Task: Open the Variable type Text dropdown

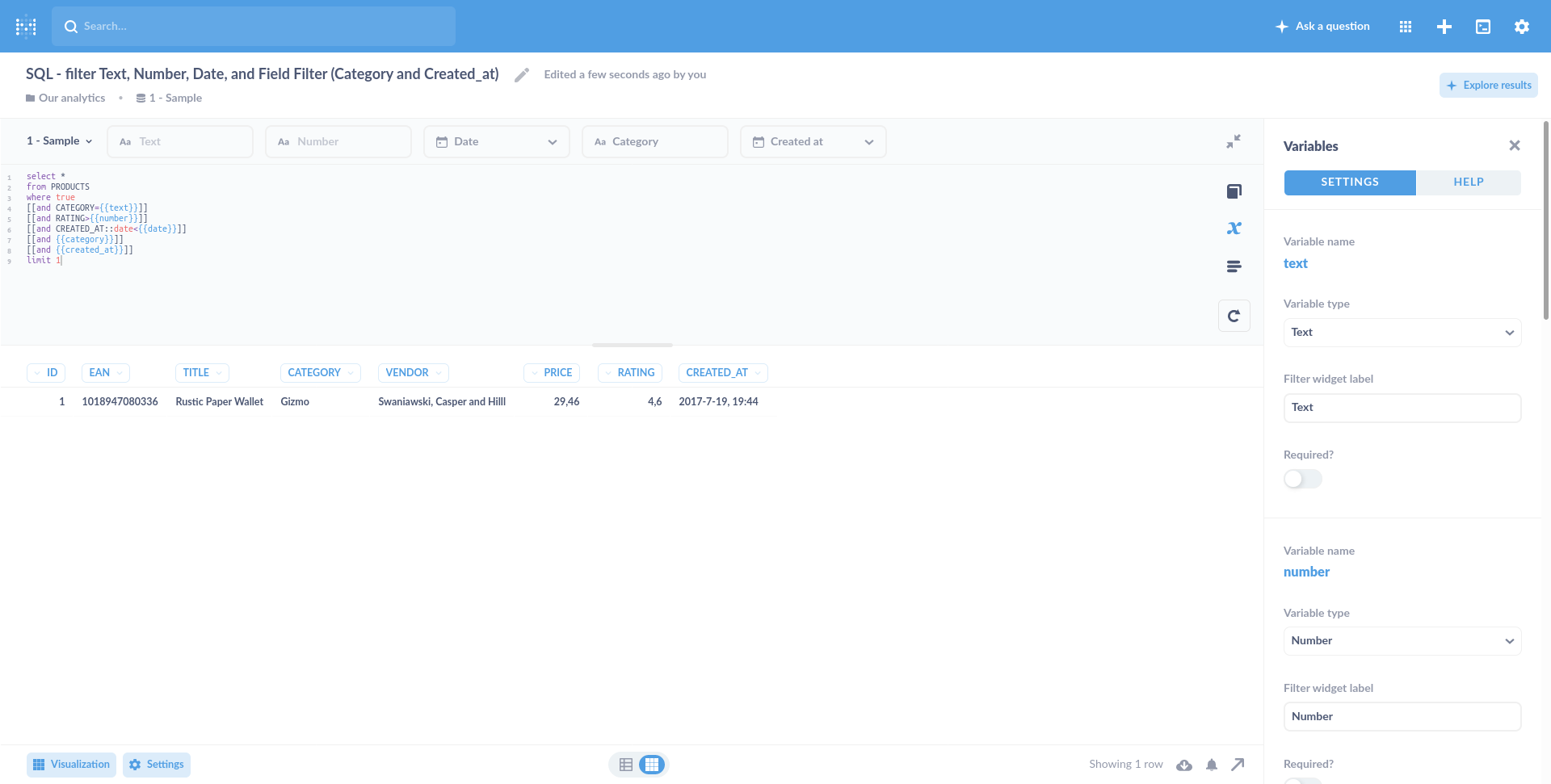Action: [1402, 333]
